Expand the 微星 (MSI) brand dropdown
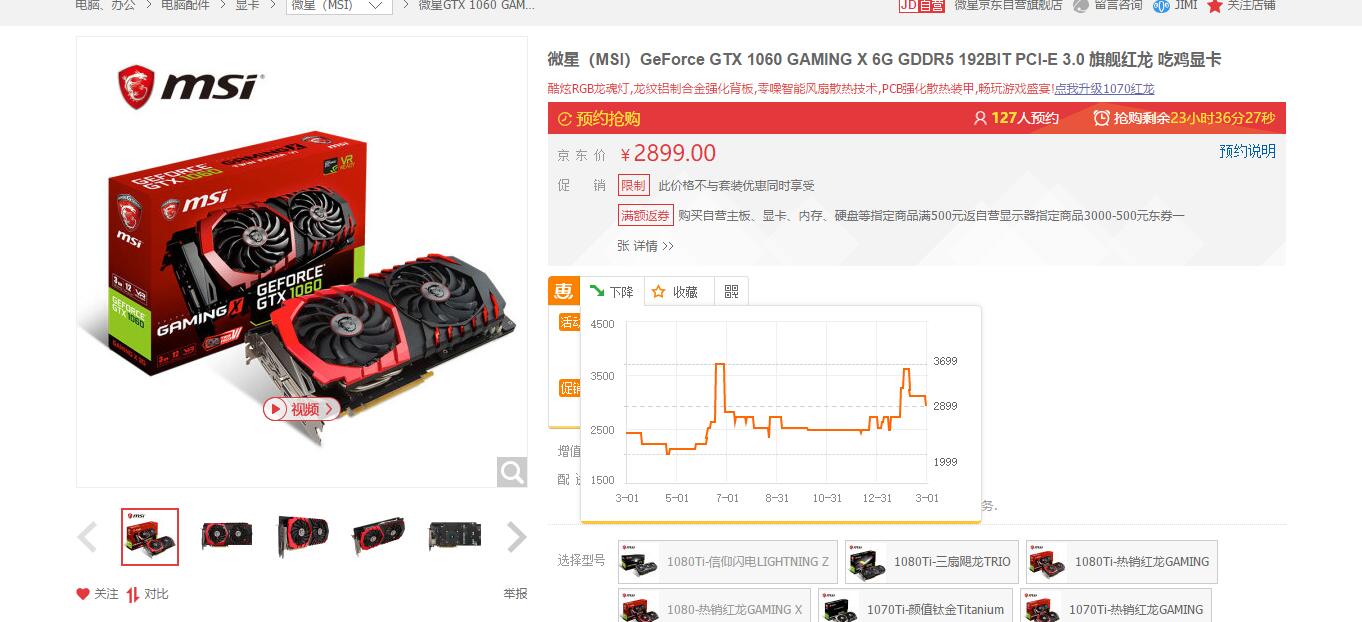 (x=339, y=5)
